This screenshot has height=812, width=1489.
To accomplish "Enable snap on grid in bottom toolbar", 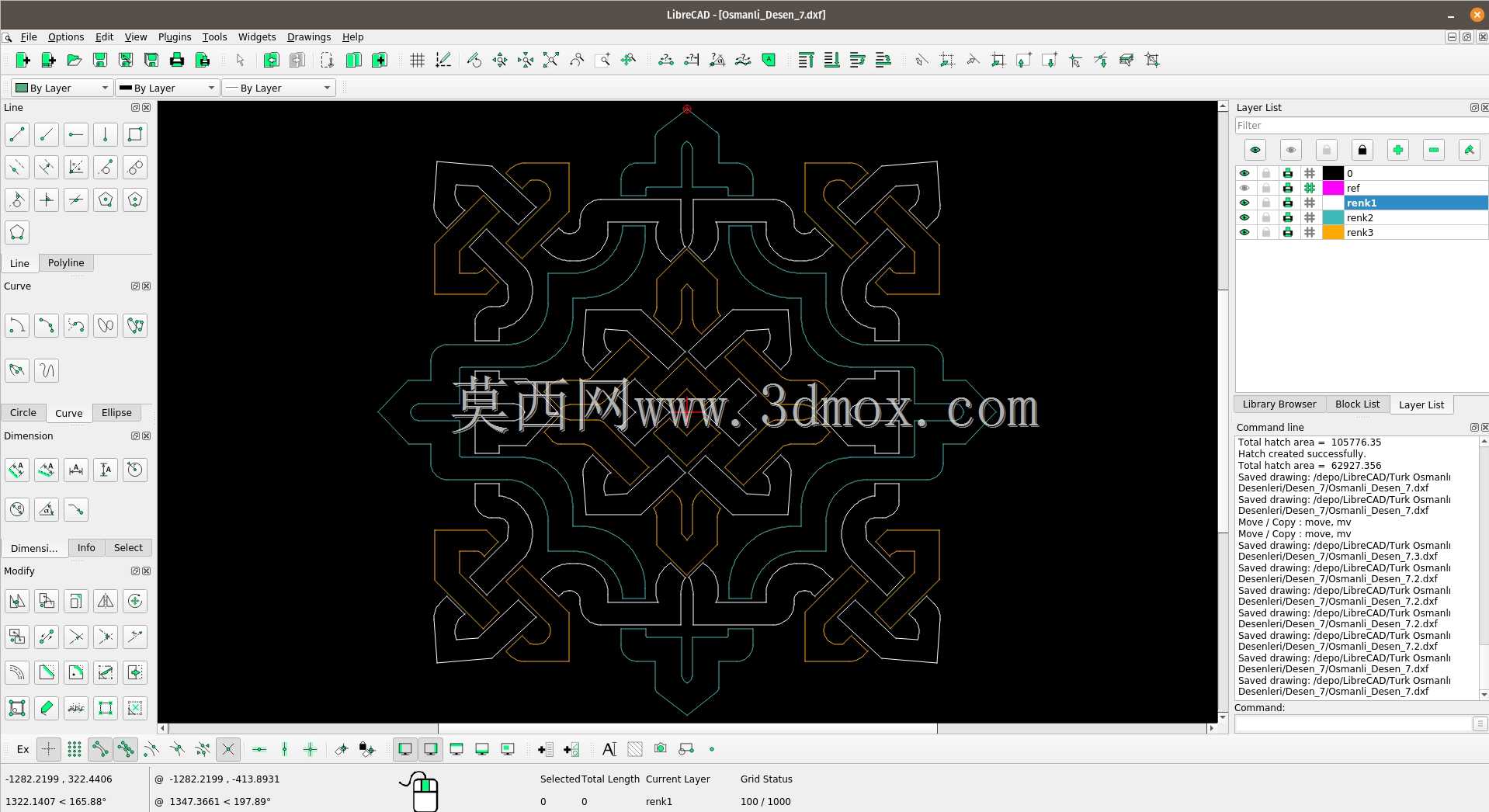I will click(75, 749).
